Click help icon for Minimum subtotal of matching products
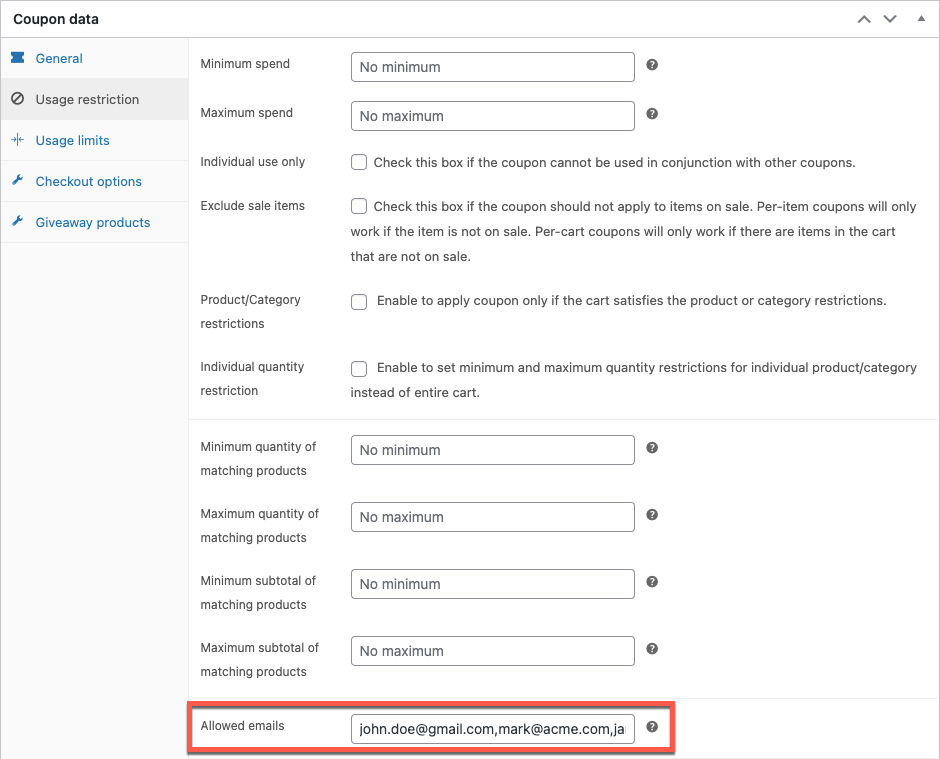 tap(652, 582)
